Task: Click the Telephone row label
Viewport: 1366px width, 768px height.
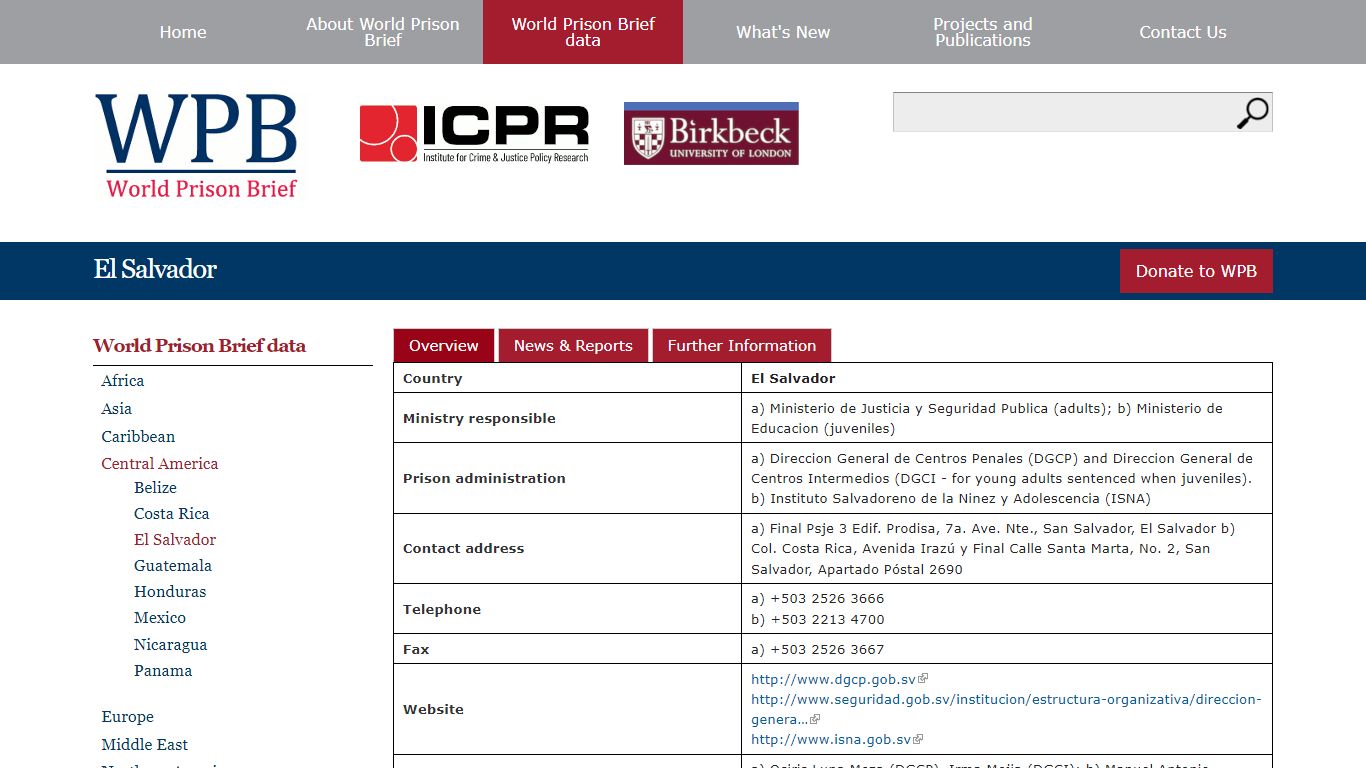Action: [442, 610]
